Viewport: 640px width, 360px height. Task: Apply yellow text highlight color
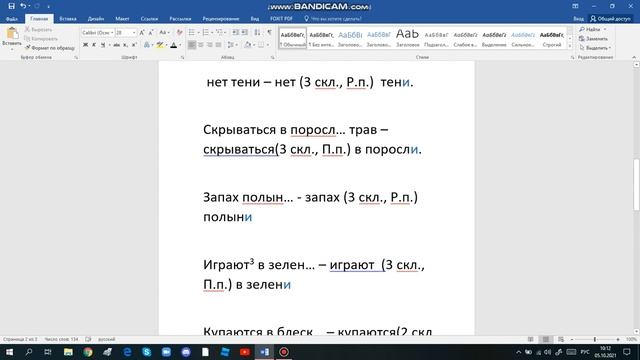click(160, 45)
